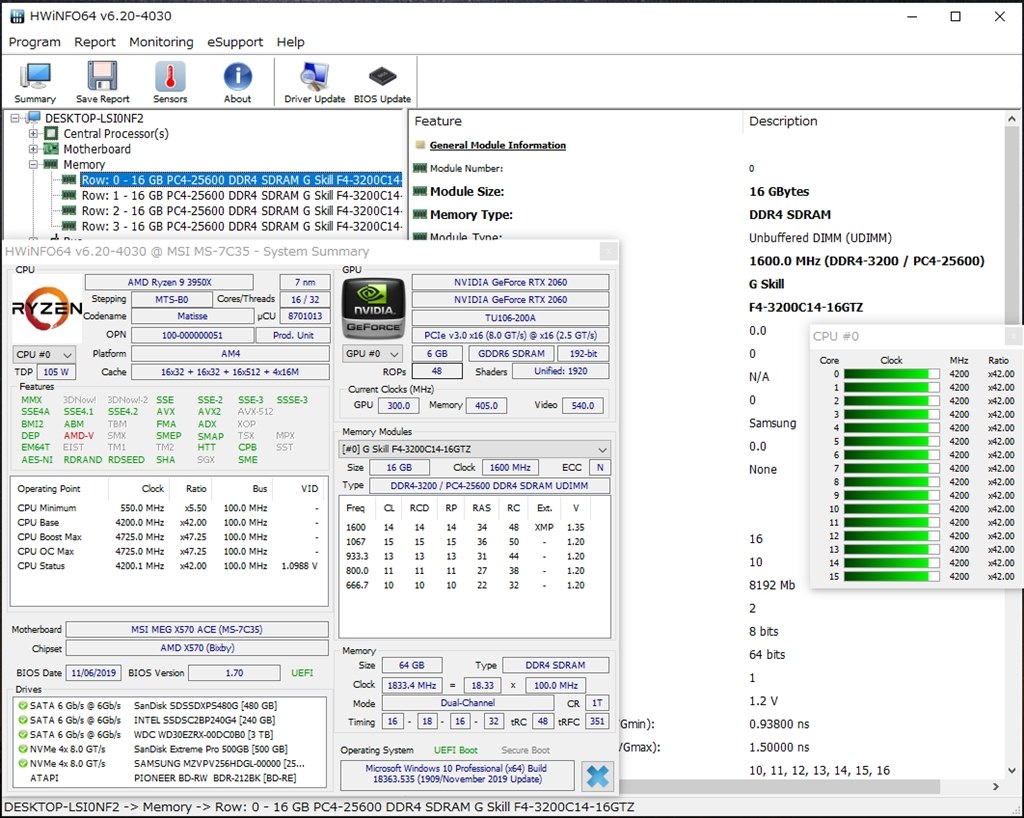
Task: Open the Monitoring menu
Action: click(161, 42)
